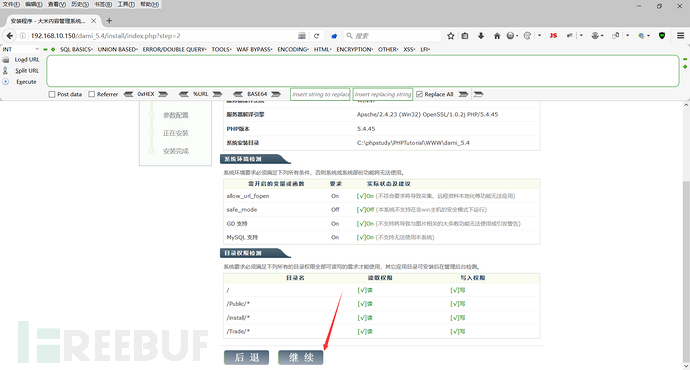Click the Insert replacing string field

pyautogui.click(x=383, y=94)
